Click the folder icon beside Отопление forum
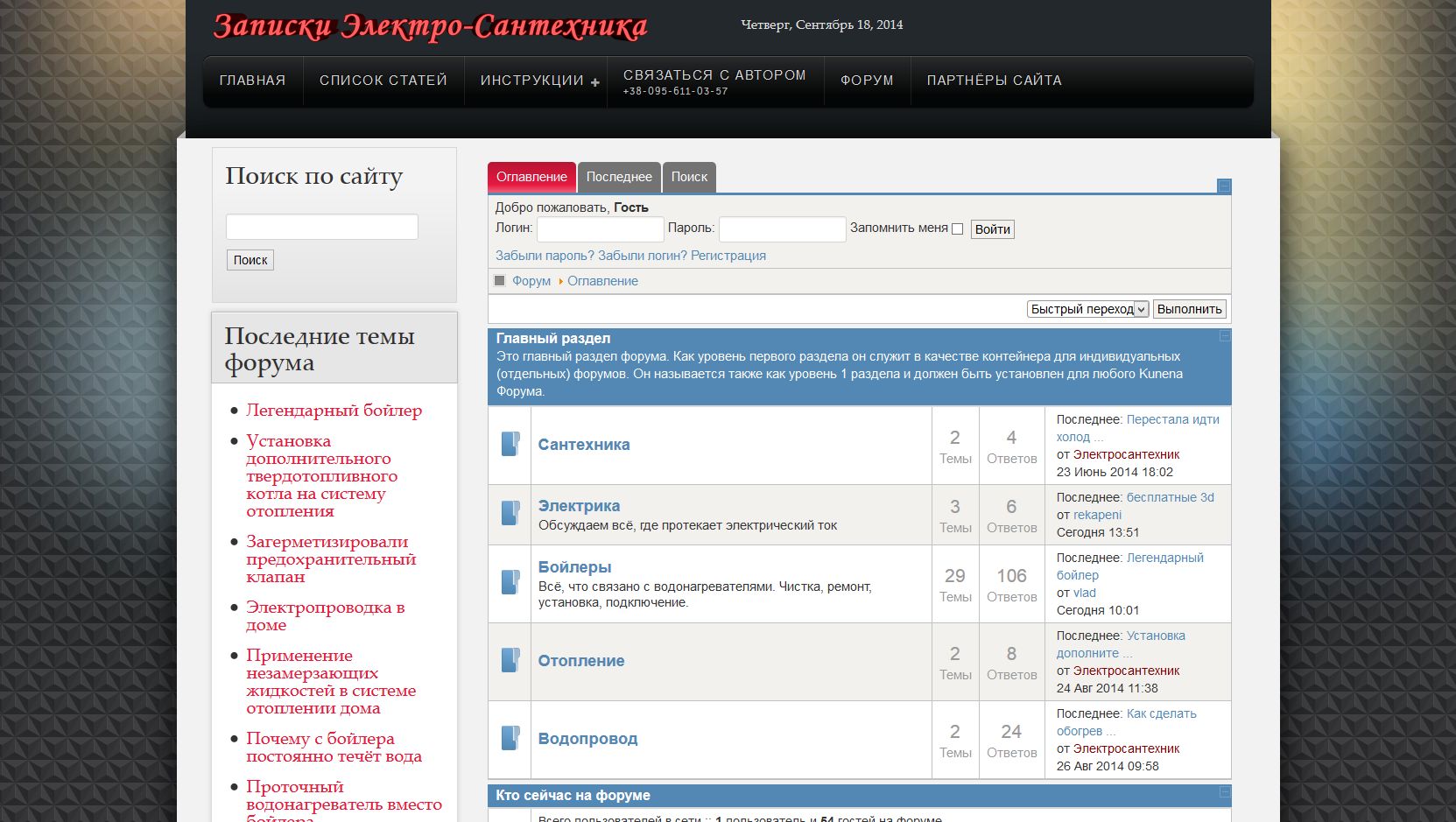This screenshot has height=822, width=1456. pyautogui.click(x=510, y=660)
